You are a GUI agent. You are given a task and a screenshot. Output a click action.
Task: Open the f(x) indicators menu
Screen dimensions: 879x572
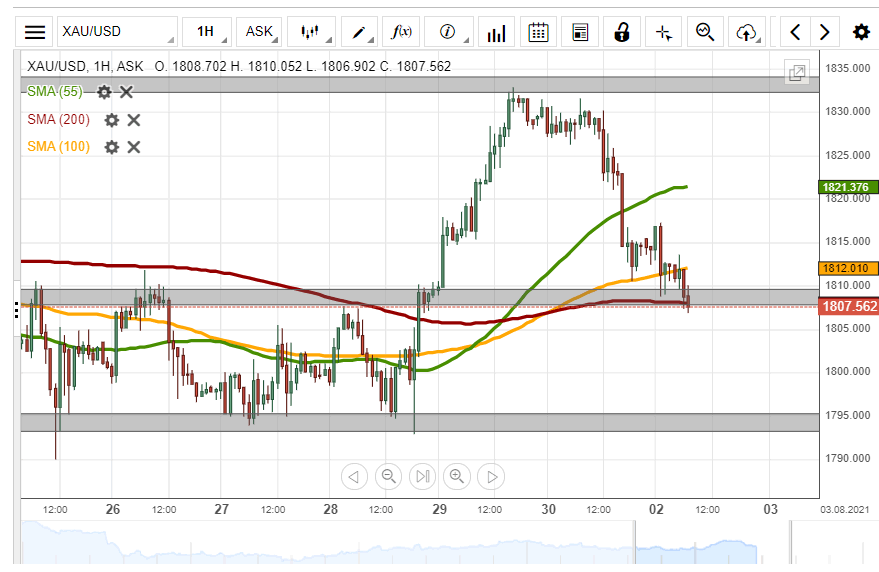tap(404, 32)
